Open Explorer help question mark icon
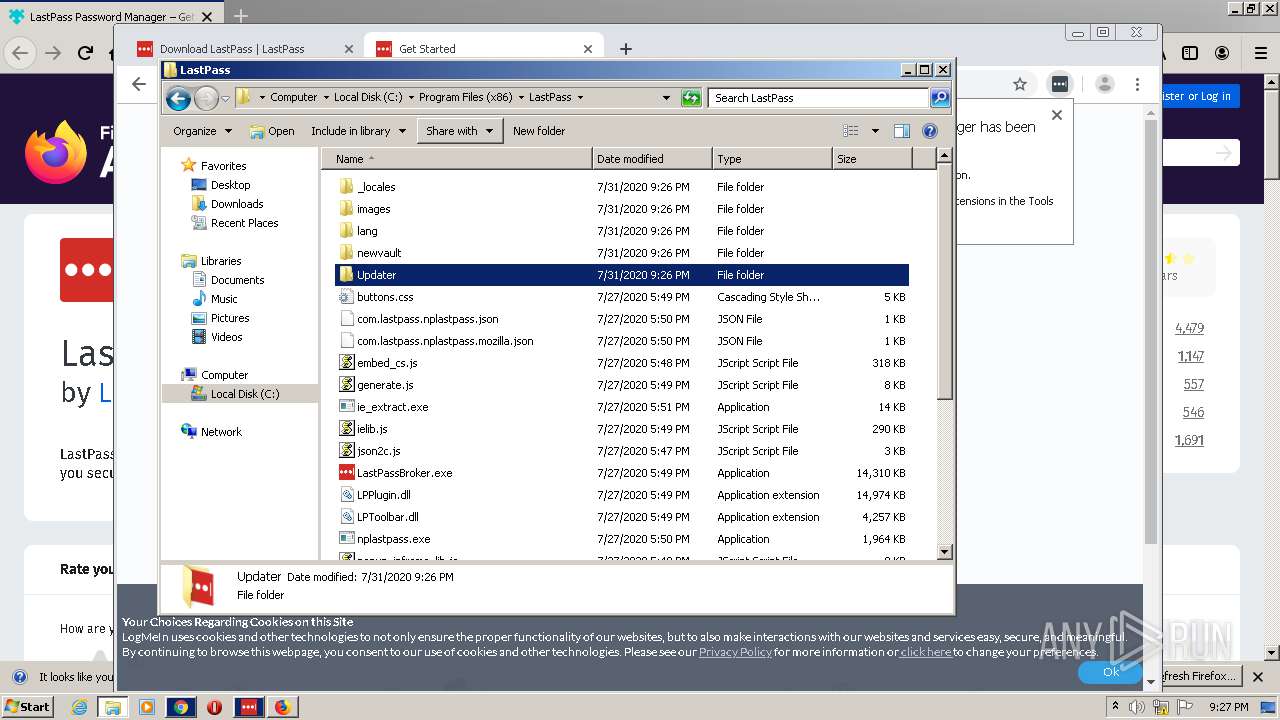1280x720 pixels. 929,131
